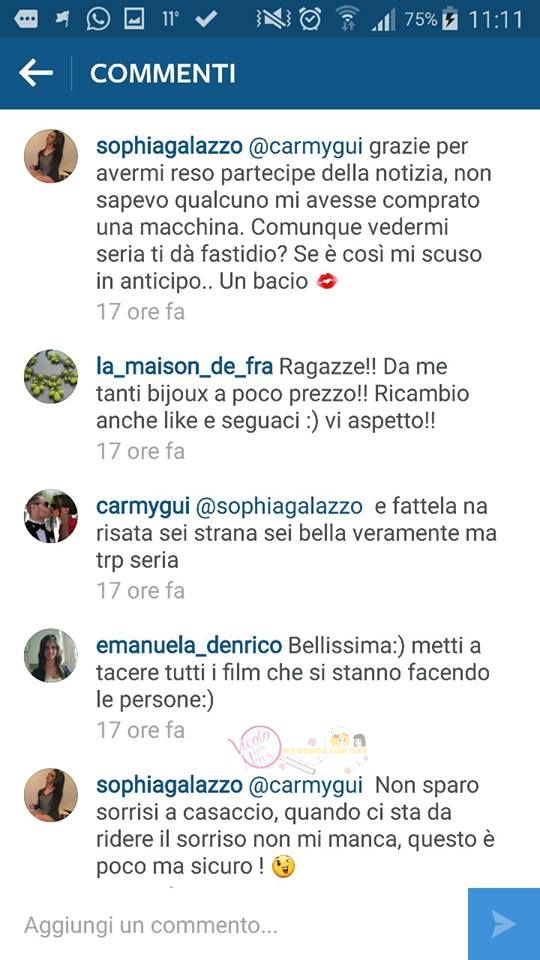Open emanuela_denrico profile picture
This screenshot has width=540, height=960.
click(51, 656)
